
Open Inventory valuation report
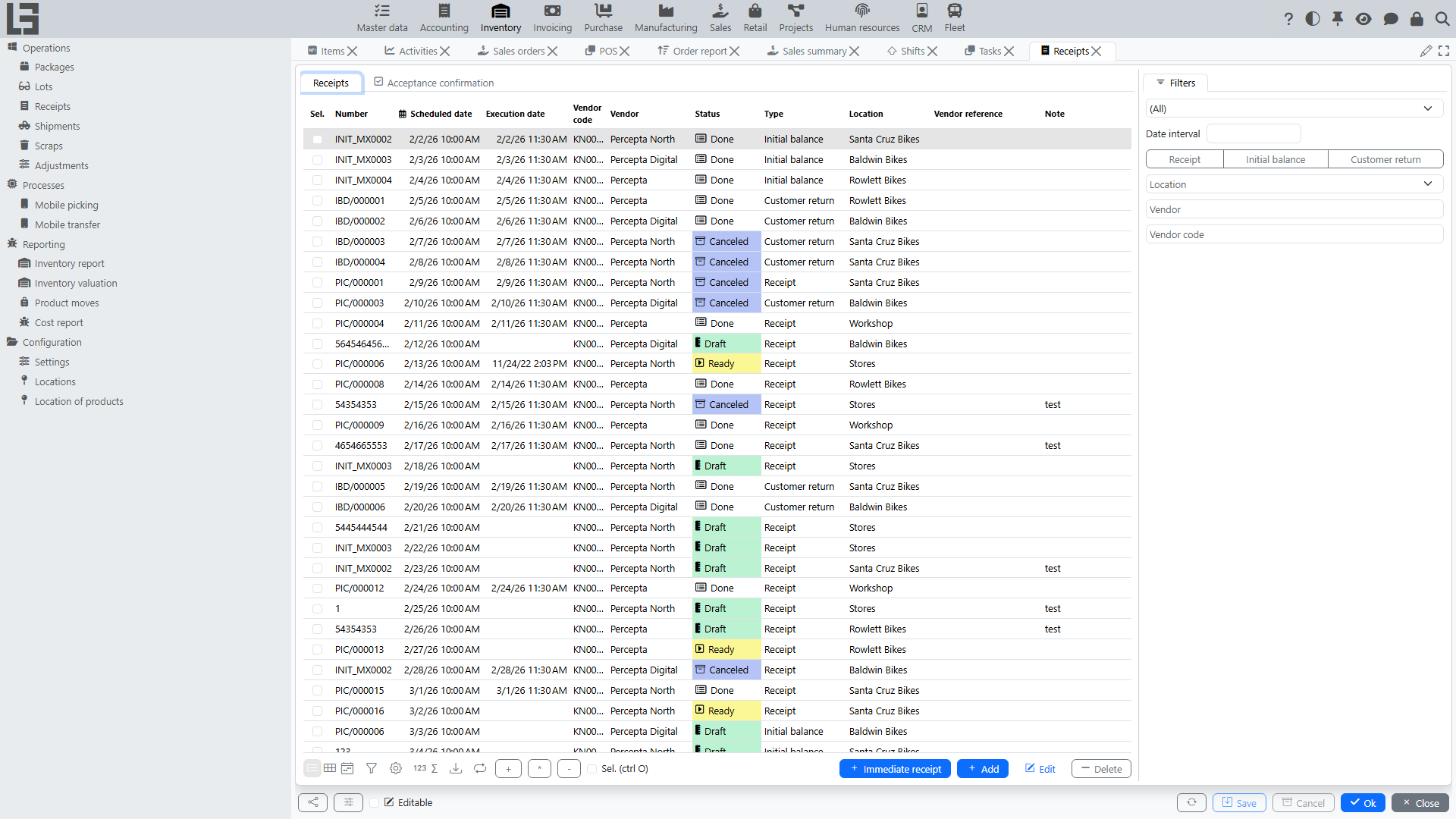pos(76,283)
